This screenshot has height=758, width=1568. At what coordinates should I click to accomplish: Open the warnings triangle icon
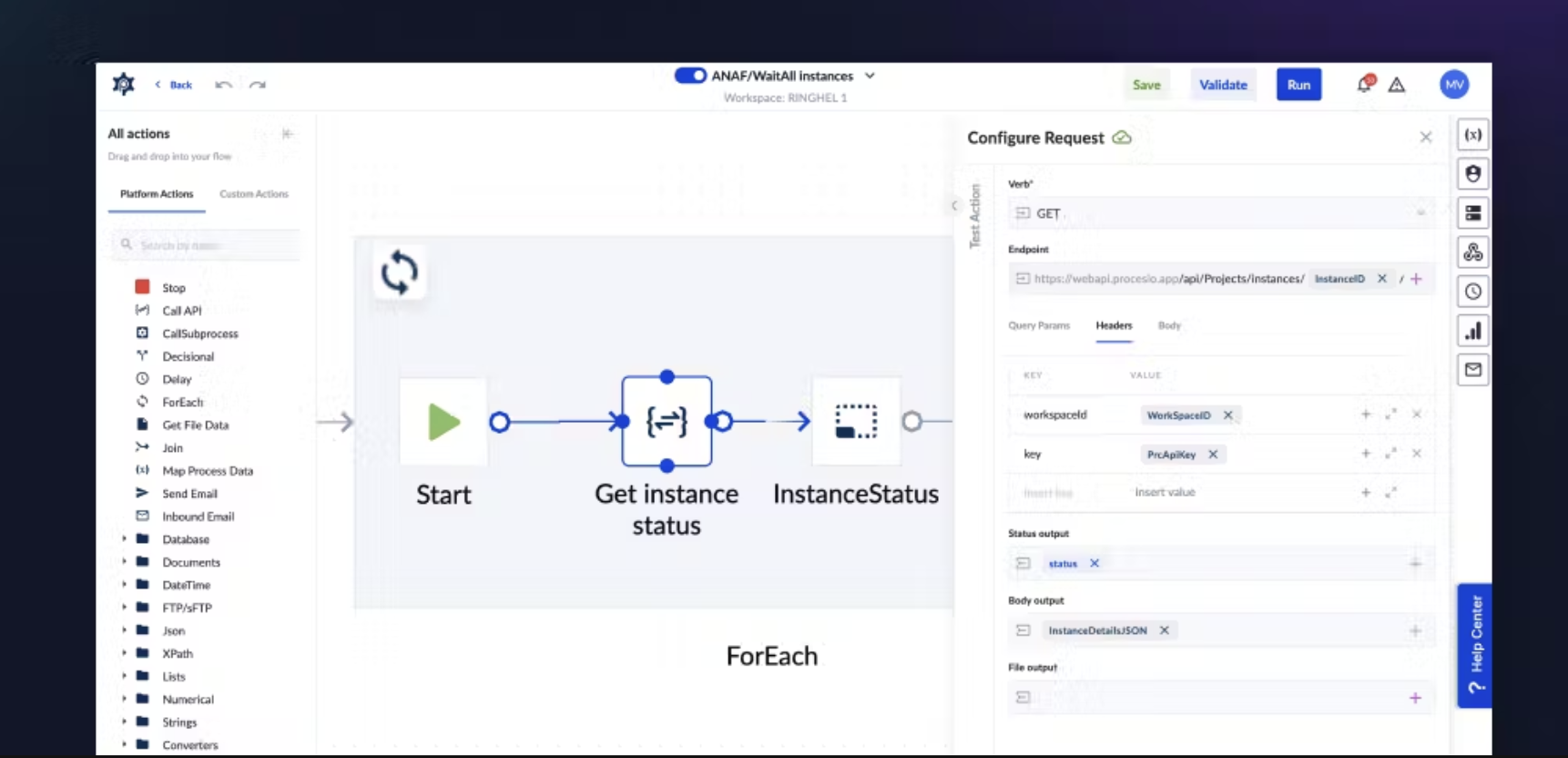point(1397,85)
